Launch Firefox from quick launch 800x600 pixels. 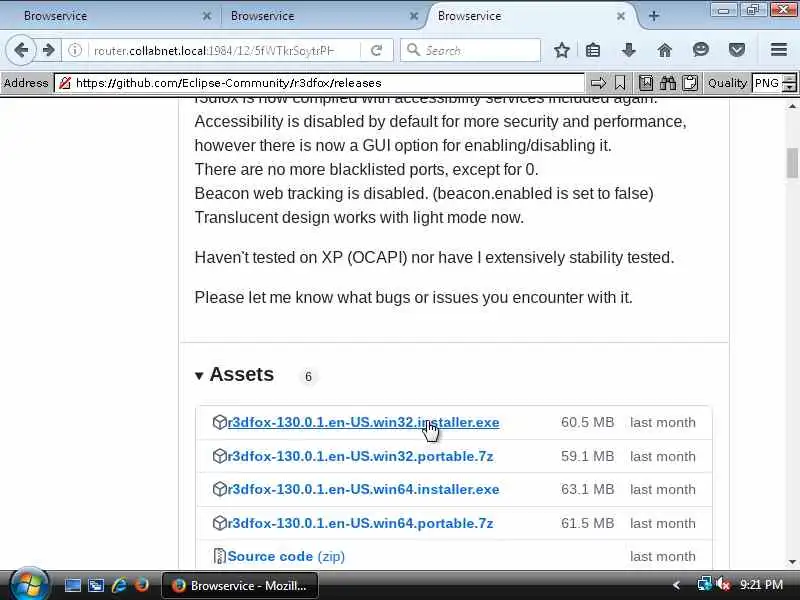coord(141,585)
